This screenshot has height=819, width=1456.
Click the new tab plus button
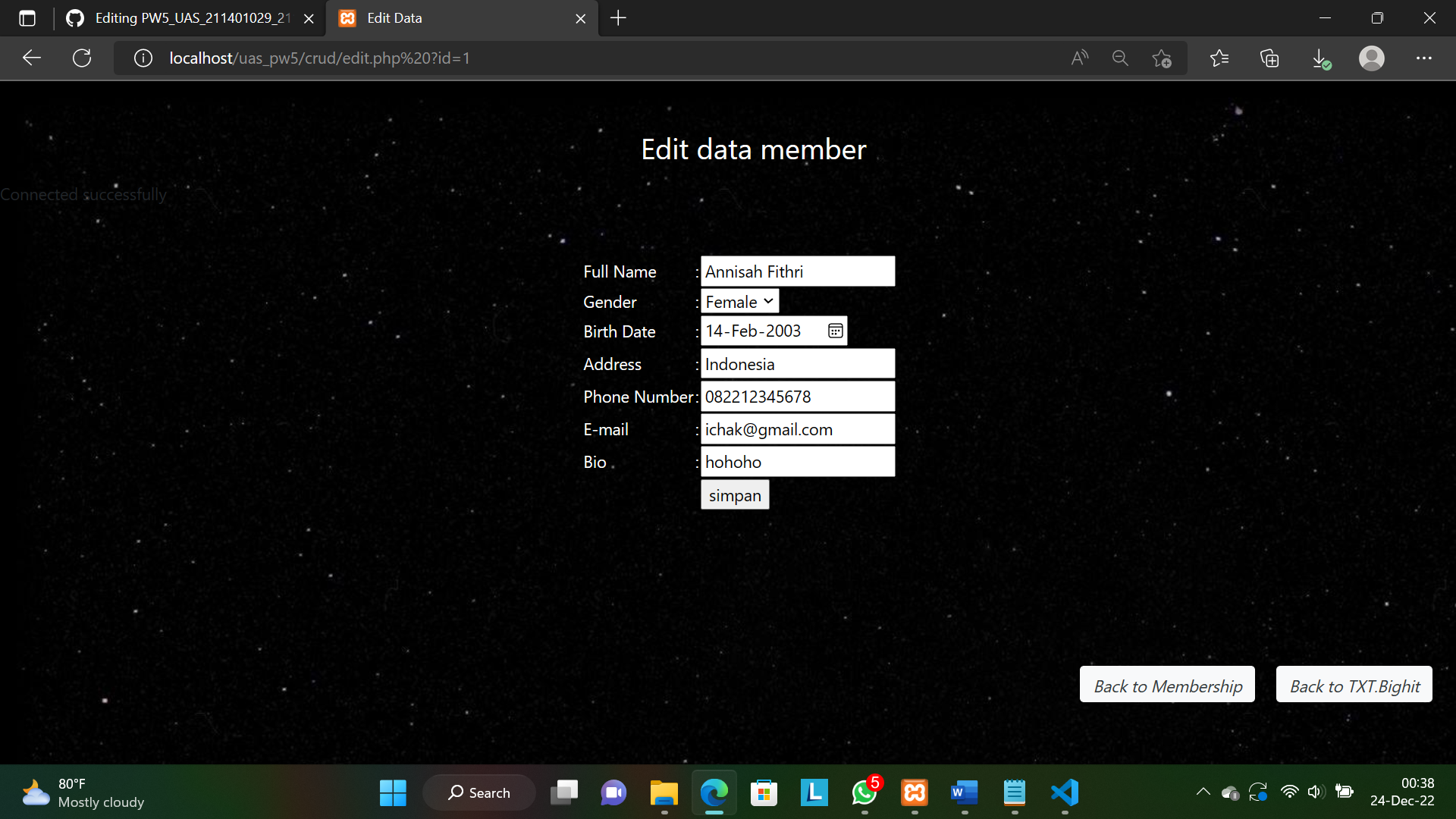pos(618,18)
